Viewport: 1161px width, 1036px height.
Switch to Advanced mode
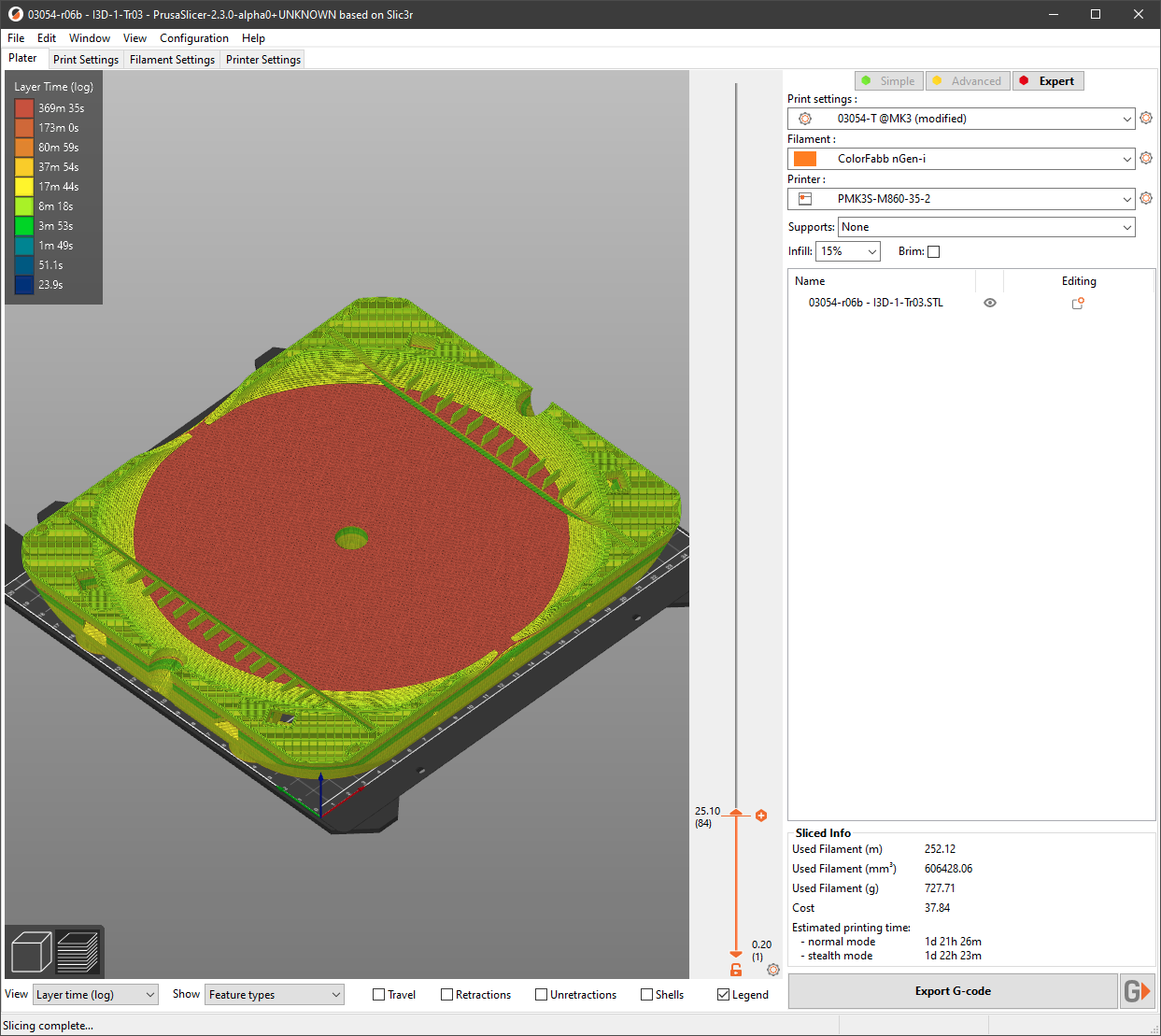click(967, 81)
